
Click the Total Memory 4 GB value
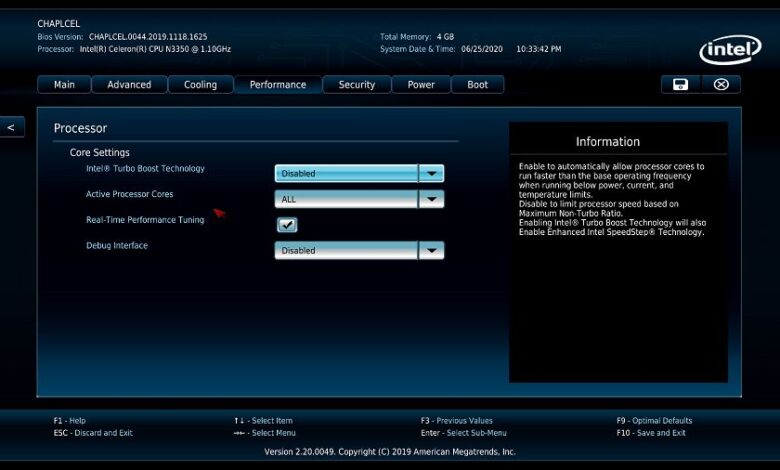445,37
